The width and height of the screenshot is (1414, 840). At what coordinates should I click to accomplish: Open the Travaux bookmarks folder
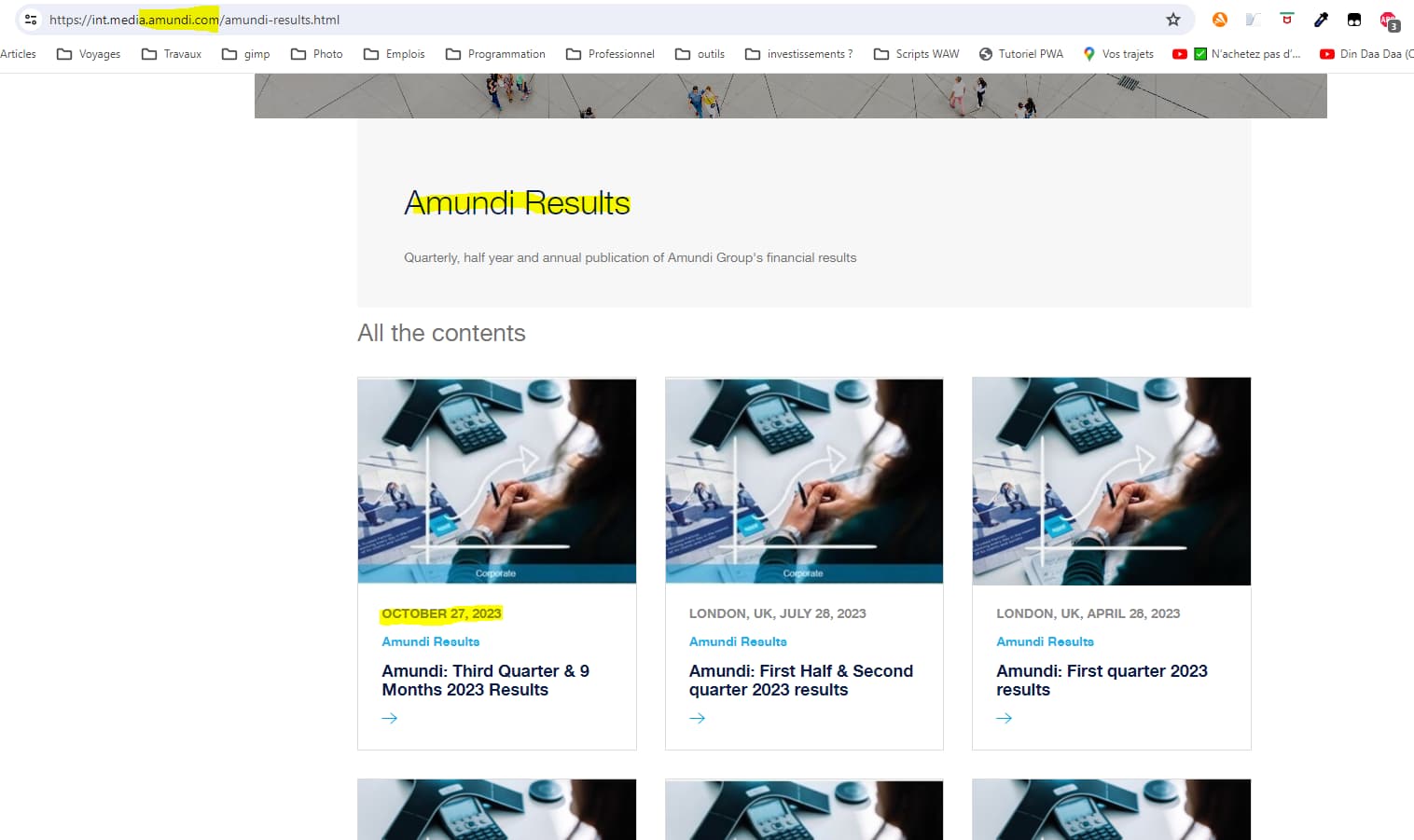coord(172,54)
